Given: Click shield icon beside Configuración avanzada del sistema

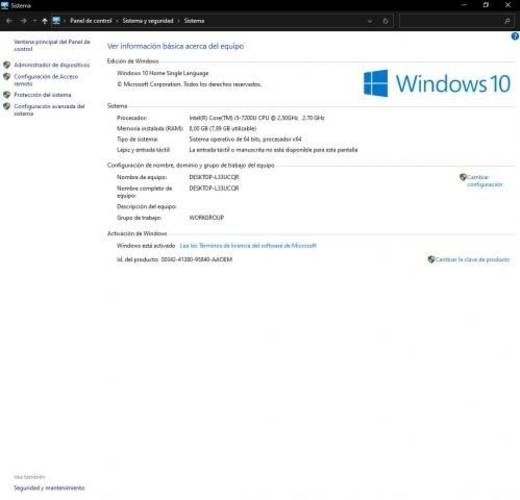Looking at the screenshot, I should tap(7, 106).
